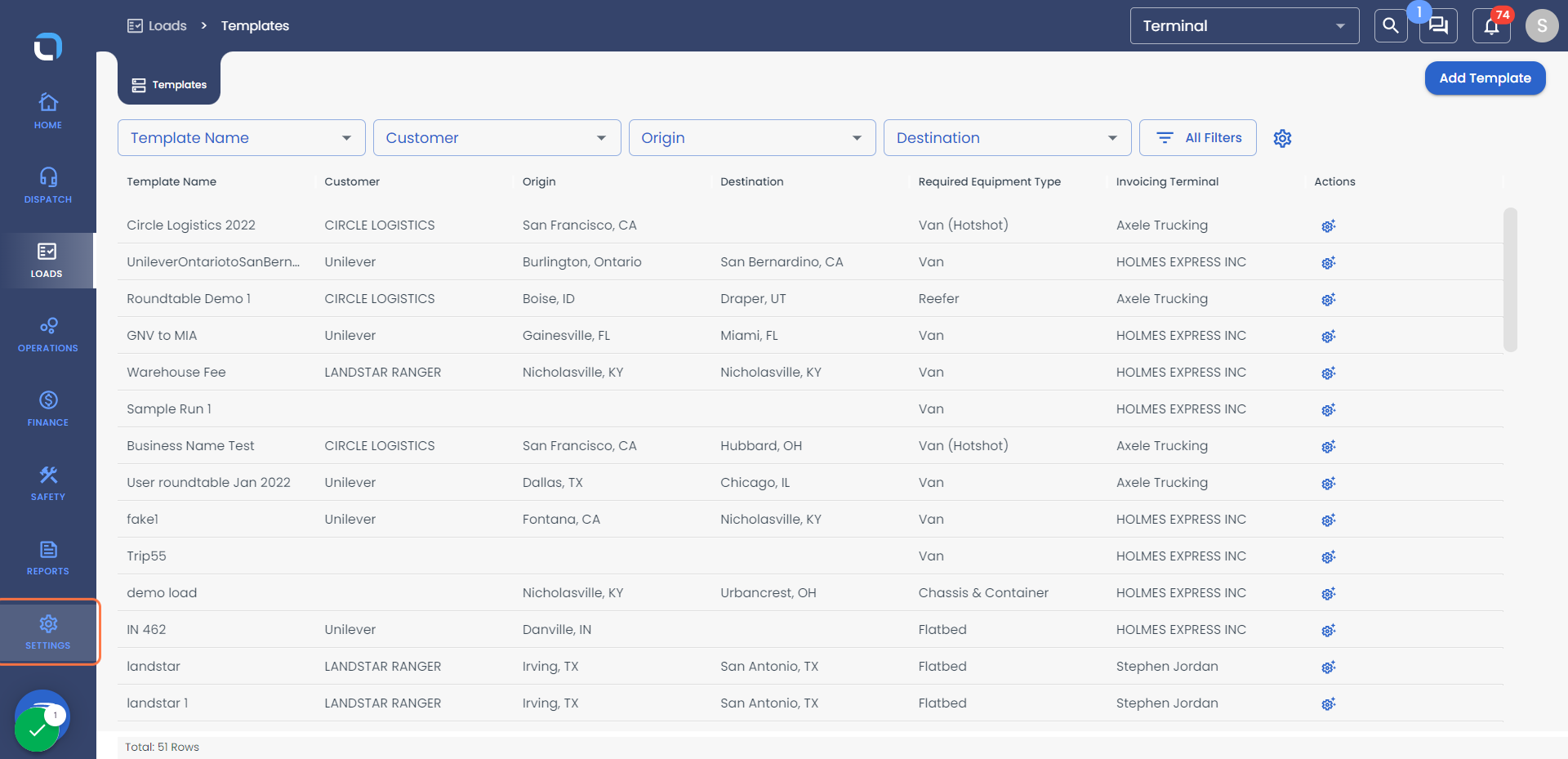This screenshot has width=1568, height=759.
Task: Expand the Destination filter dropdown
Action: [x=1007, y=138]
